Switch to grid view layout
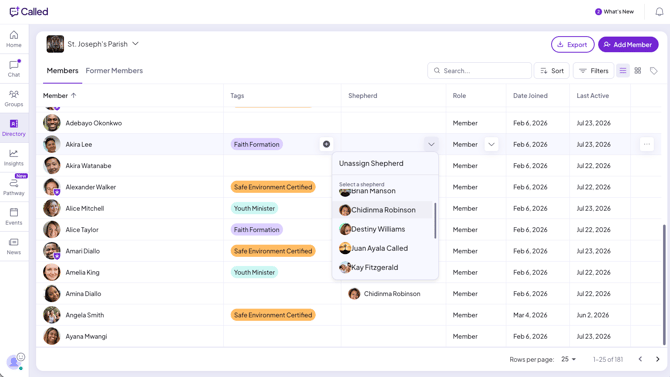 tap(638, 71)
